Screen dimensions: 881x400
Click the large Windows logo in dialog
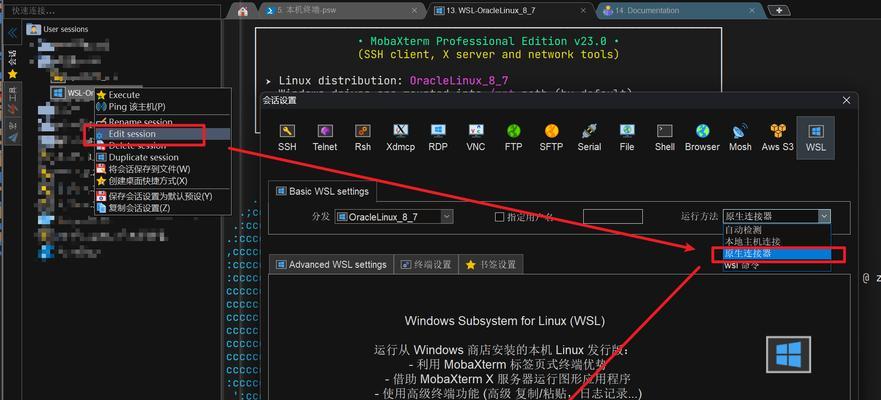click(789, 355)
